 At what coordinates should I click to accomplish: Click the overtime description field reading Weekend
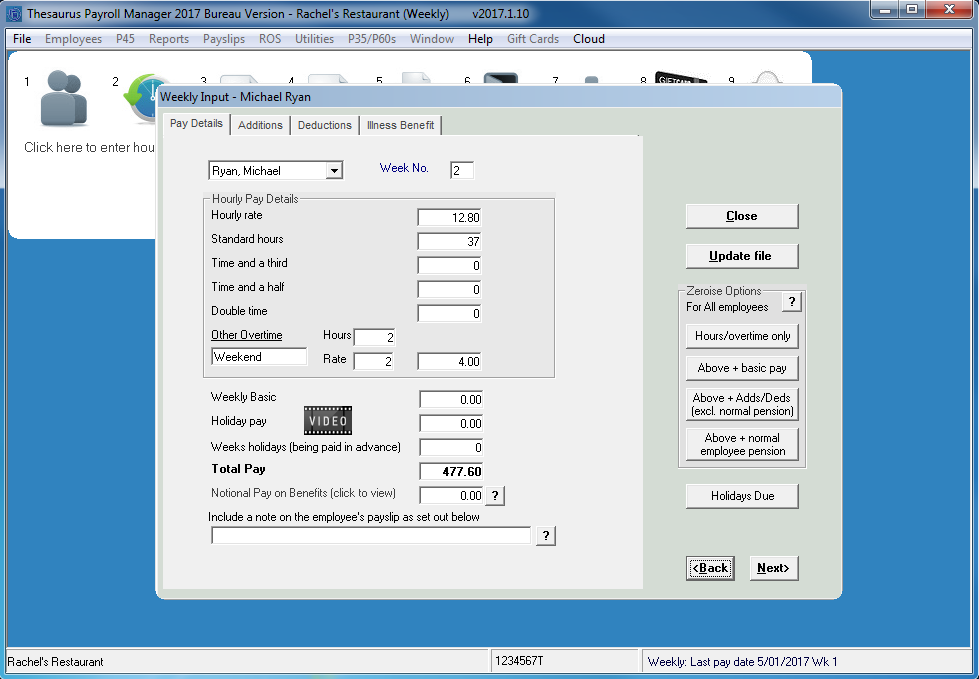259,356
